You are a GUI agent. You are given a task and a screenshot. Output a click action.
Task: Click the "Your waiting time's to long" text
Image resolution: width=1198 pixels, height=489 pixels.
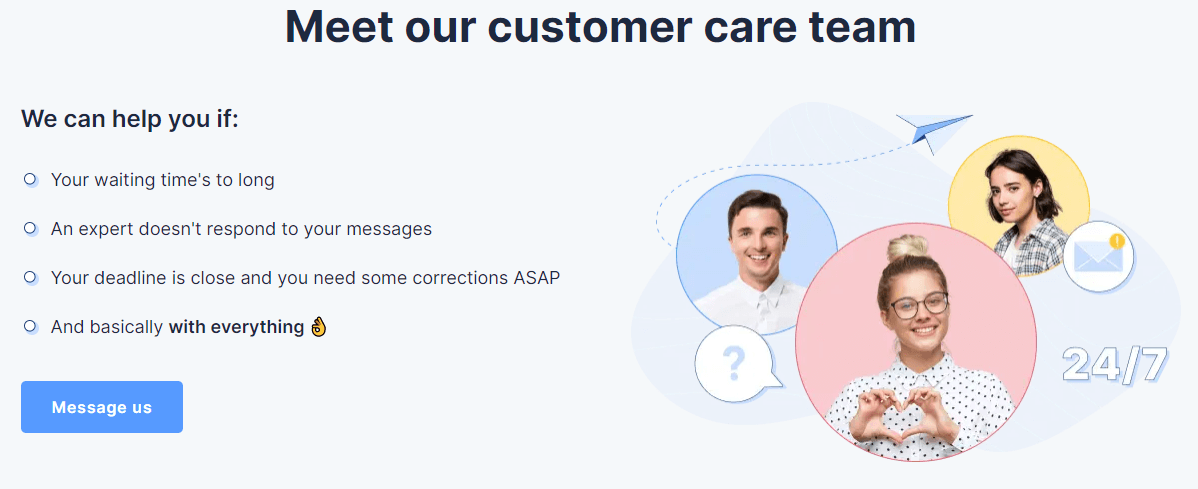[163, 180]
